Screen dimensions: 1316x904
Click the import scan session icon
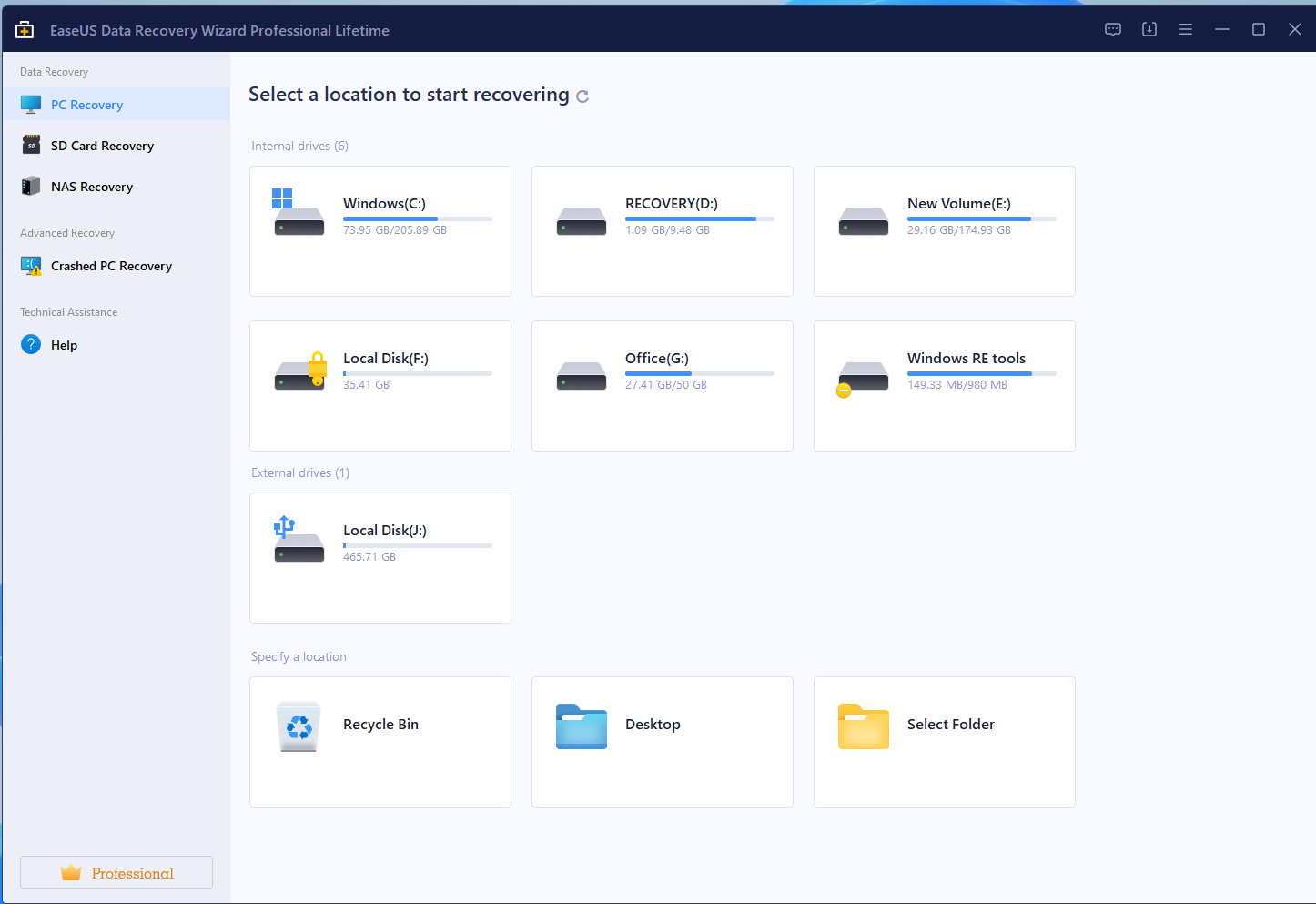pos(1149,30)
